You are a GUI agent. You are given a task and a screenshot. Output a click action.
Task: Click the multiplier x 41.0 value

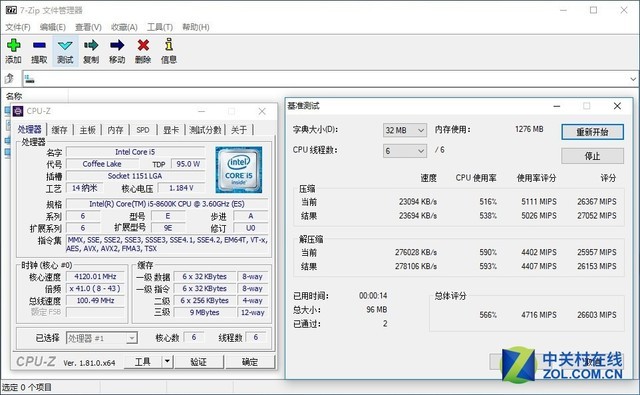pyautogui.click(x=95, y=288)
